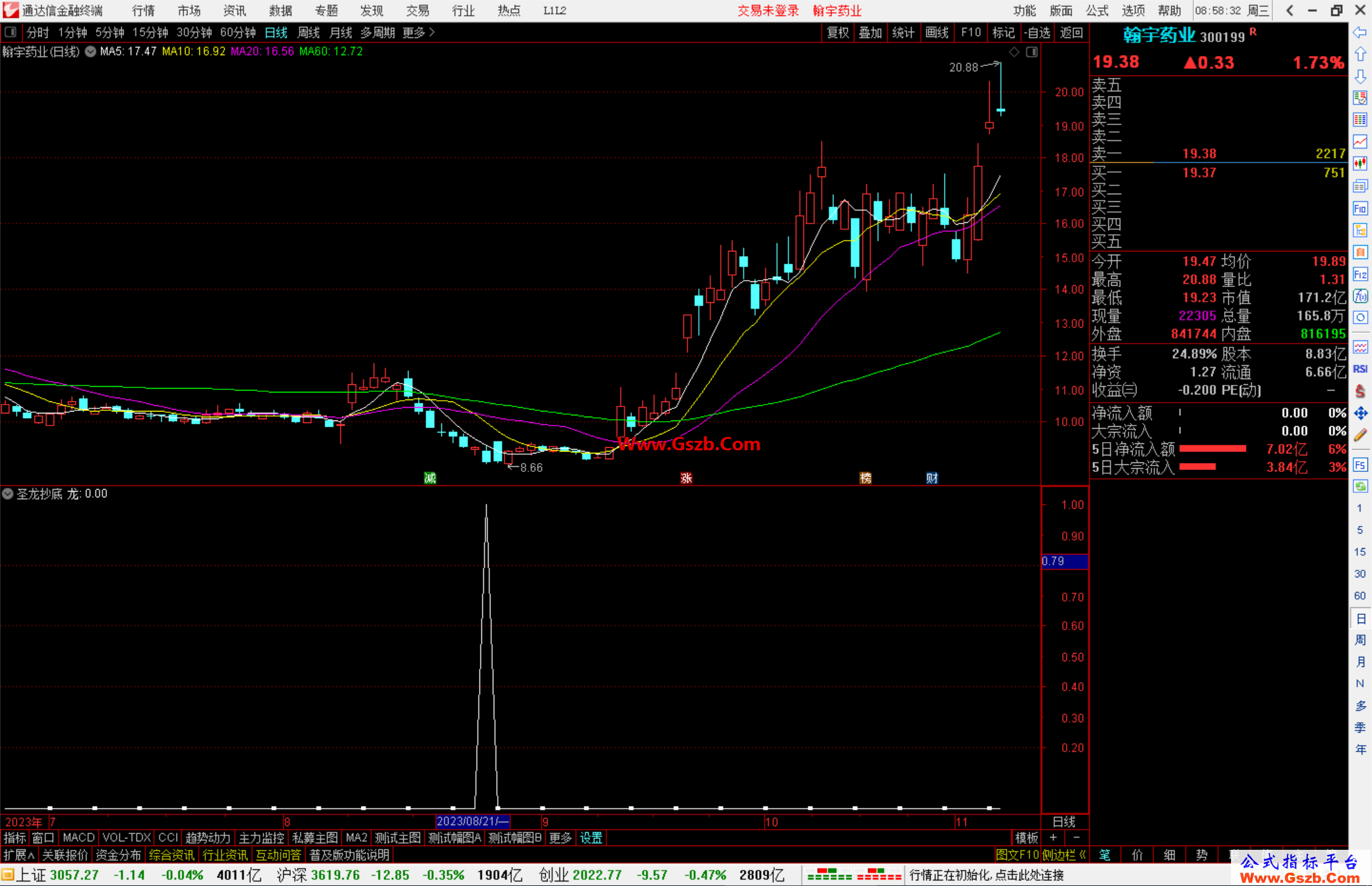Viewport: 1372px width, 886px height.
Task: Click the 统计 statistics button
Action: [x=903, y=32]
